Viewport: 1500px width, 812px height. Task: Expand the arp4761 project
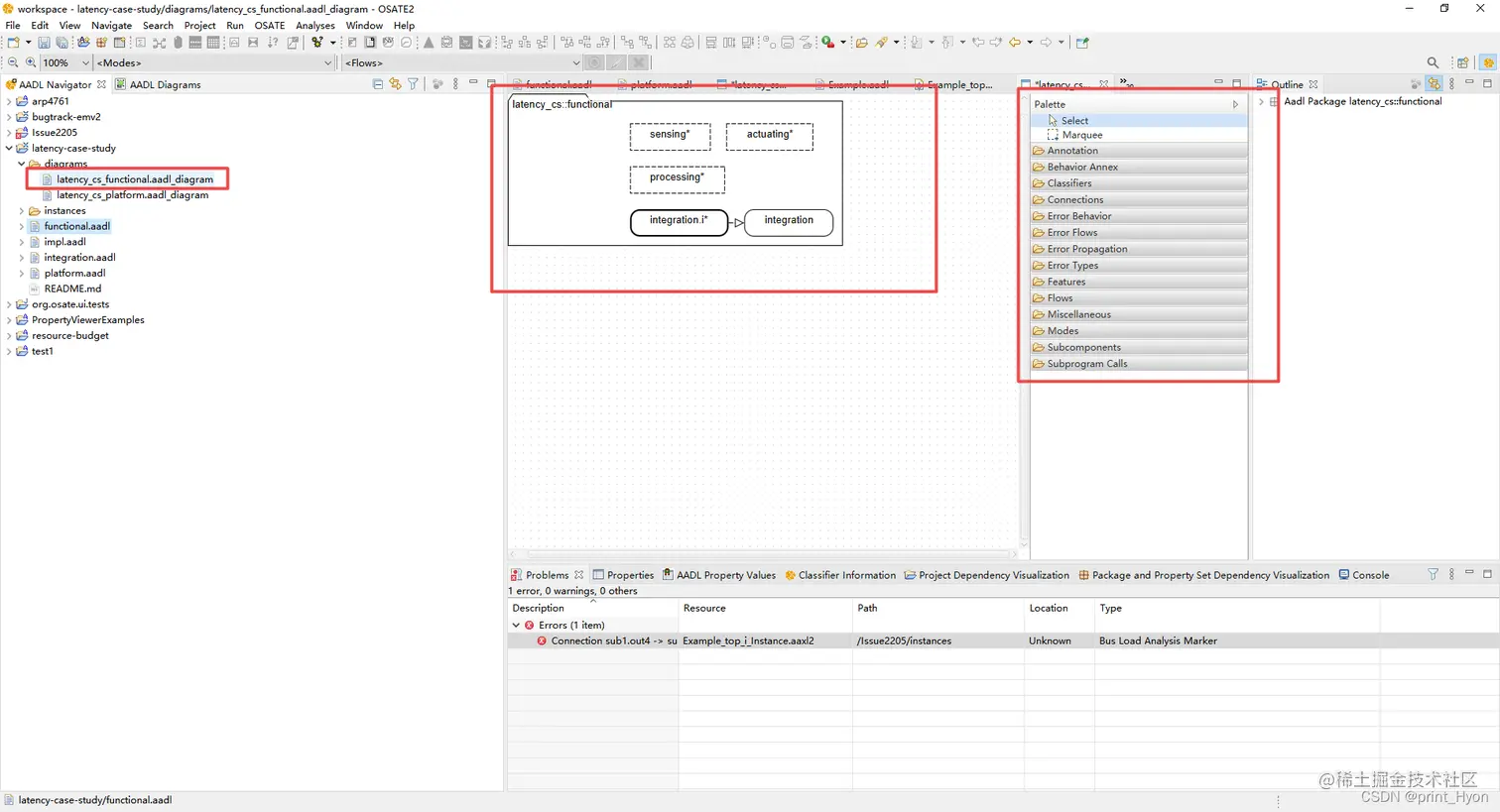click(9, 101)
